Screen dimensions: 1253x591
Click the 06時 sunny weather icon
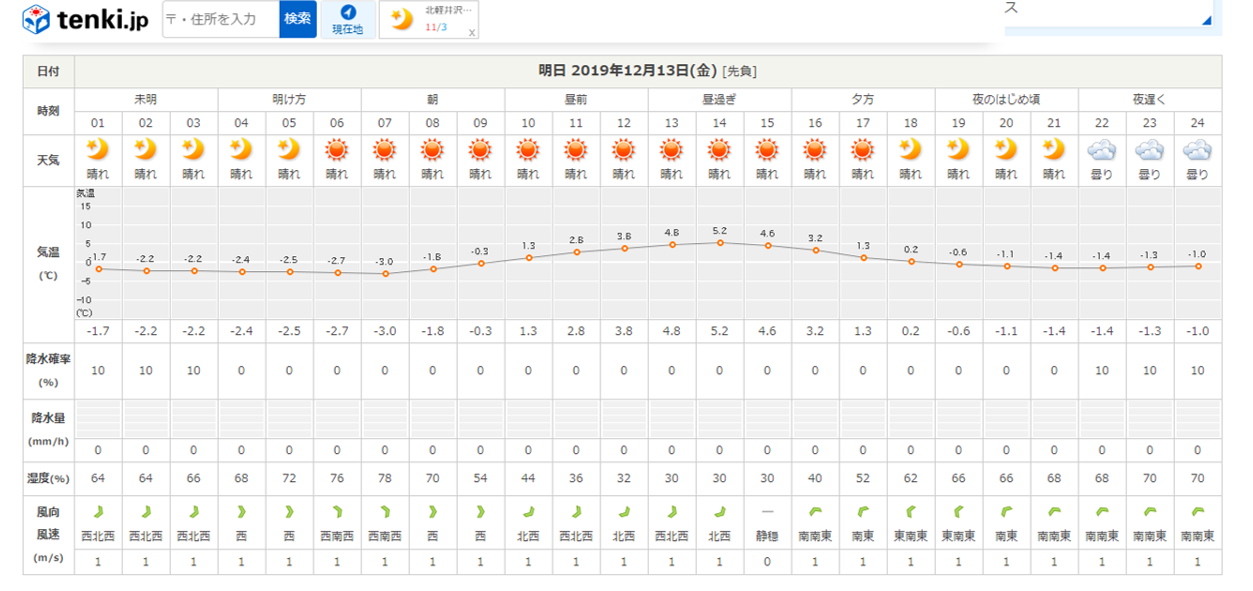coord(337,150)
